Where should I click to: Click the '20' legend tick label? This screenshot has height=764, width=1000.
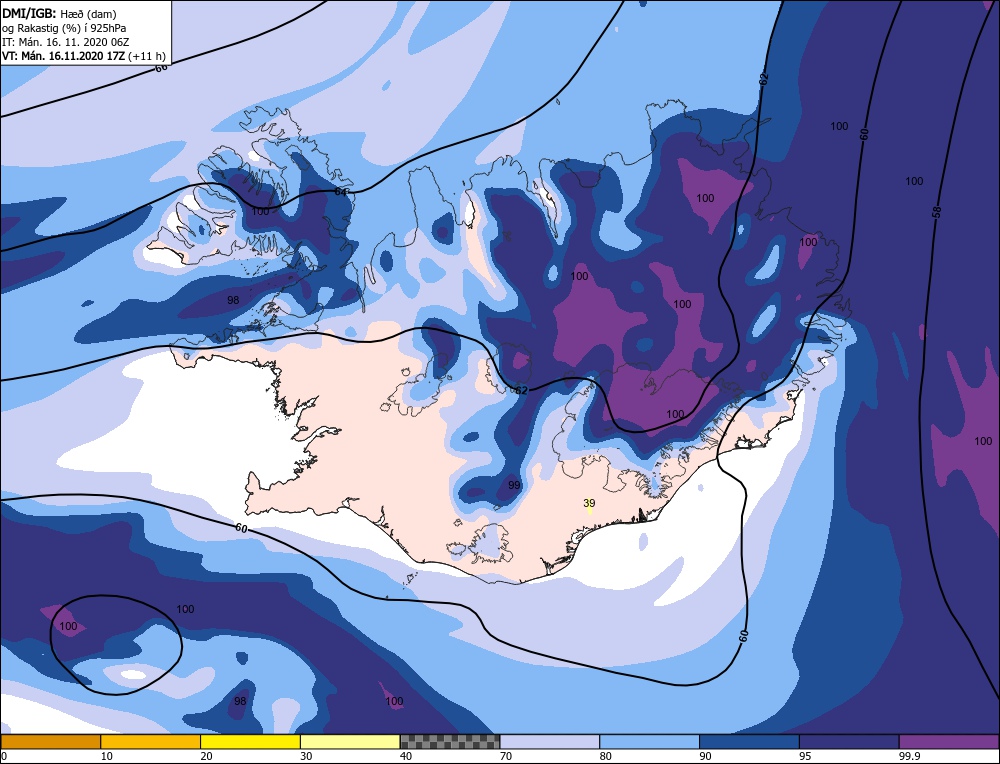pos(206,756)
